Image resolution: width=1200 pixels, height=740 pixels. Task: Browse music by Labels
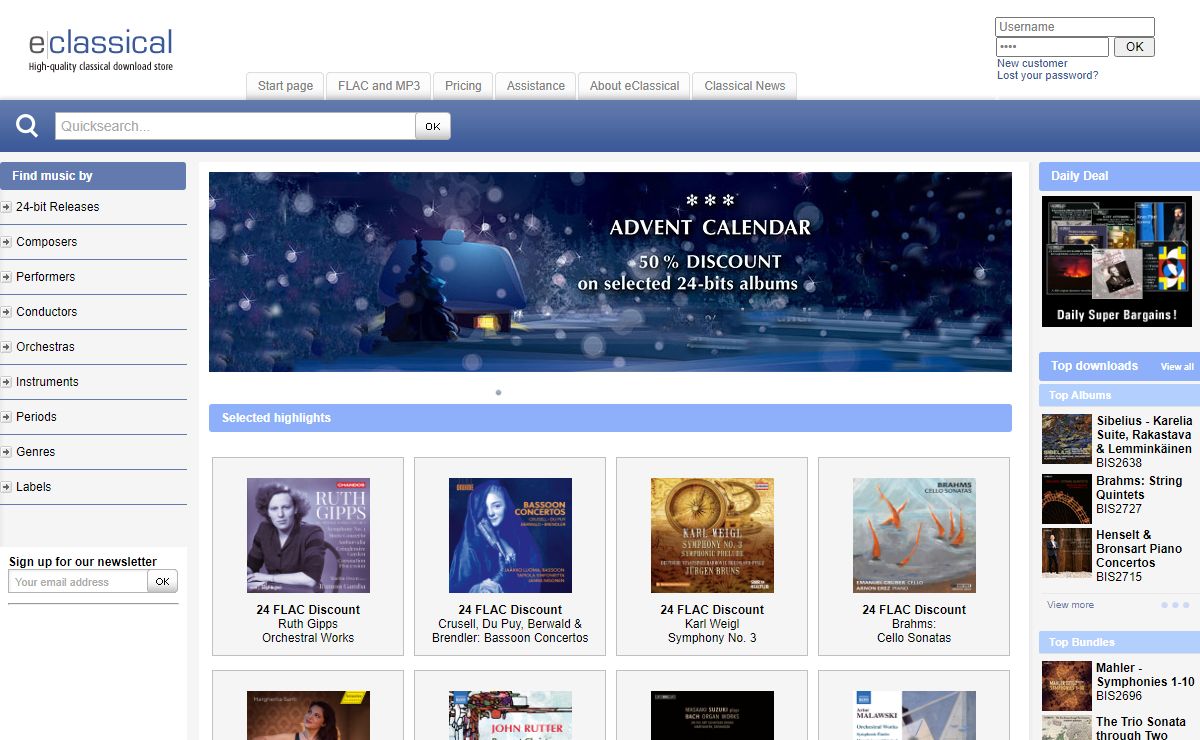coord(33,487)
